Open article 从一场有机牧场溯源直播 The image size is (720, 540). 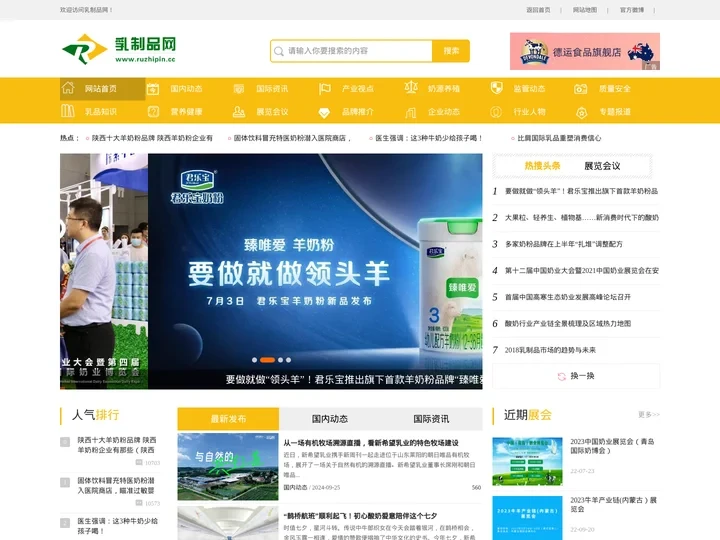pyautogui.click(x=371, y=443)
